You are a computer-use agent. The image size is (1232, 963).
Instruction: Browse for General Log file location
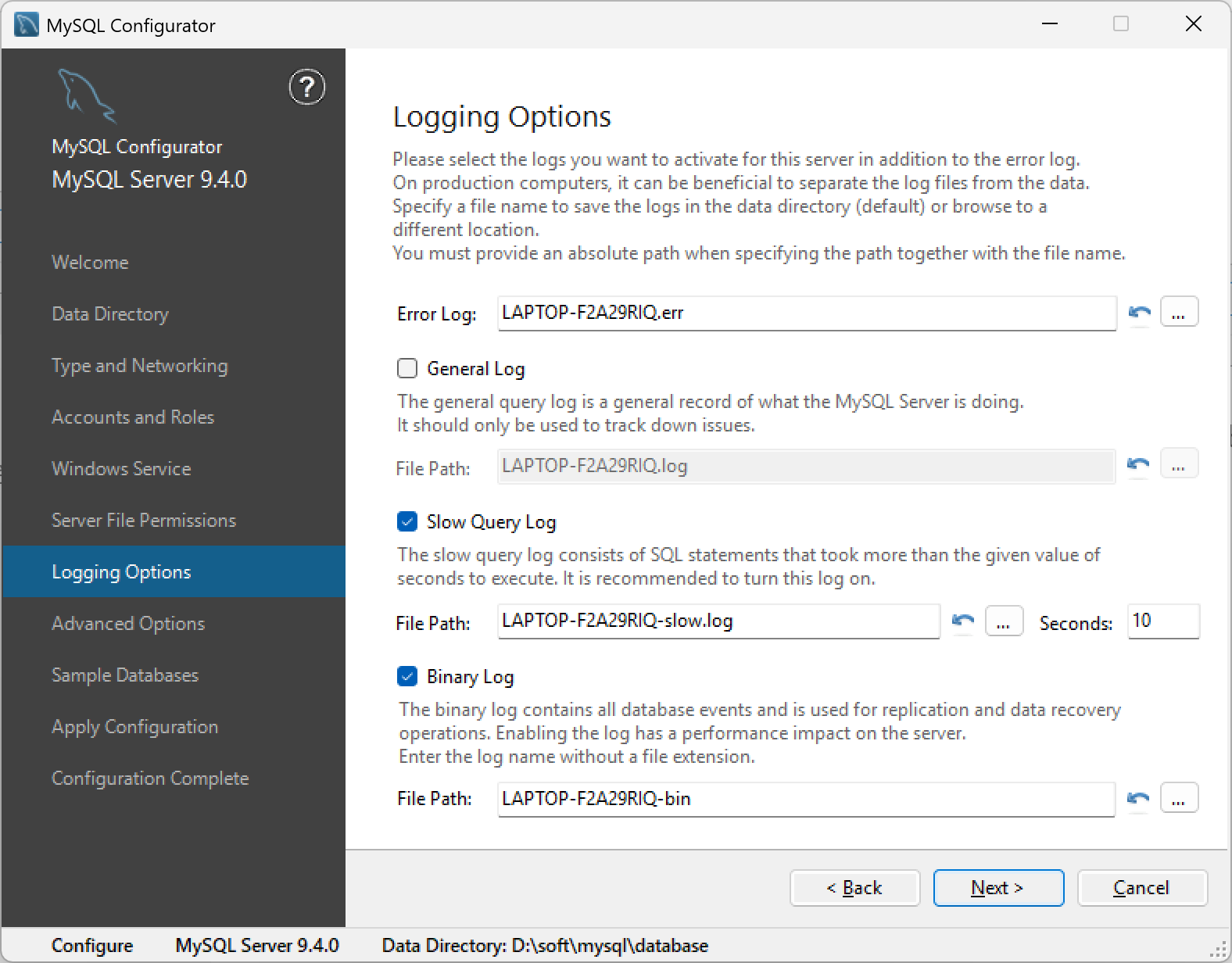(x=1179, y=464)
